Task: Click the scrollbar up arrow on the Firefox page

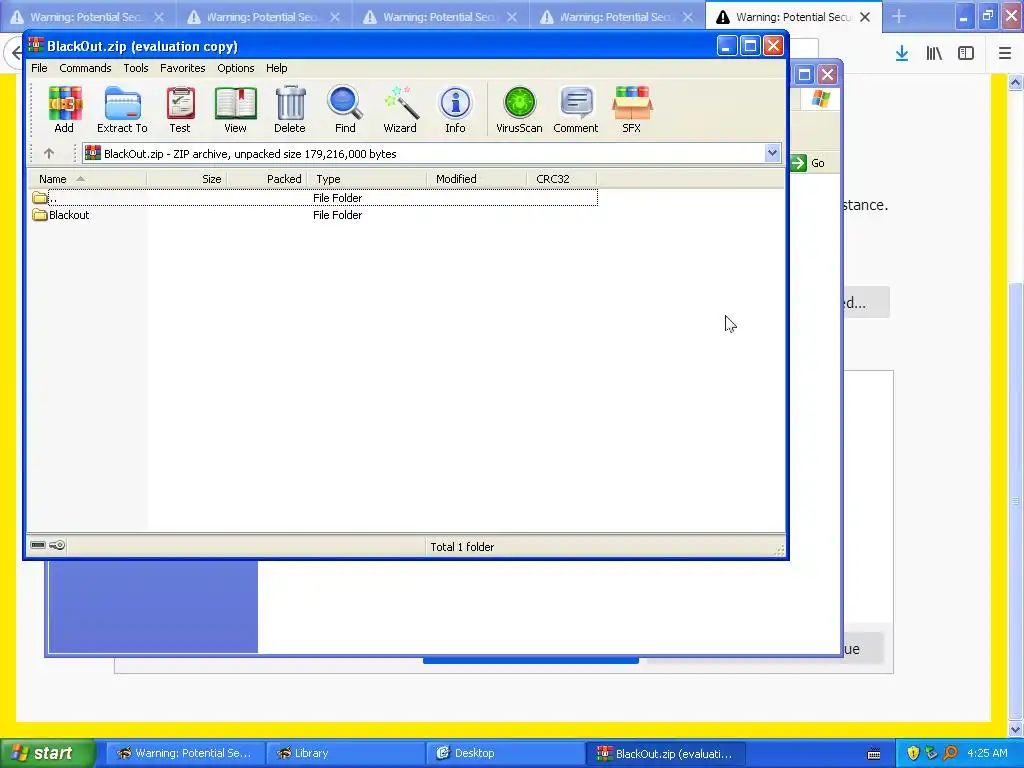Action: (x=1015, y=82)
